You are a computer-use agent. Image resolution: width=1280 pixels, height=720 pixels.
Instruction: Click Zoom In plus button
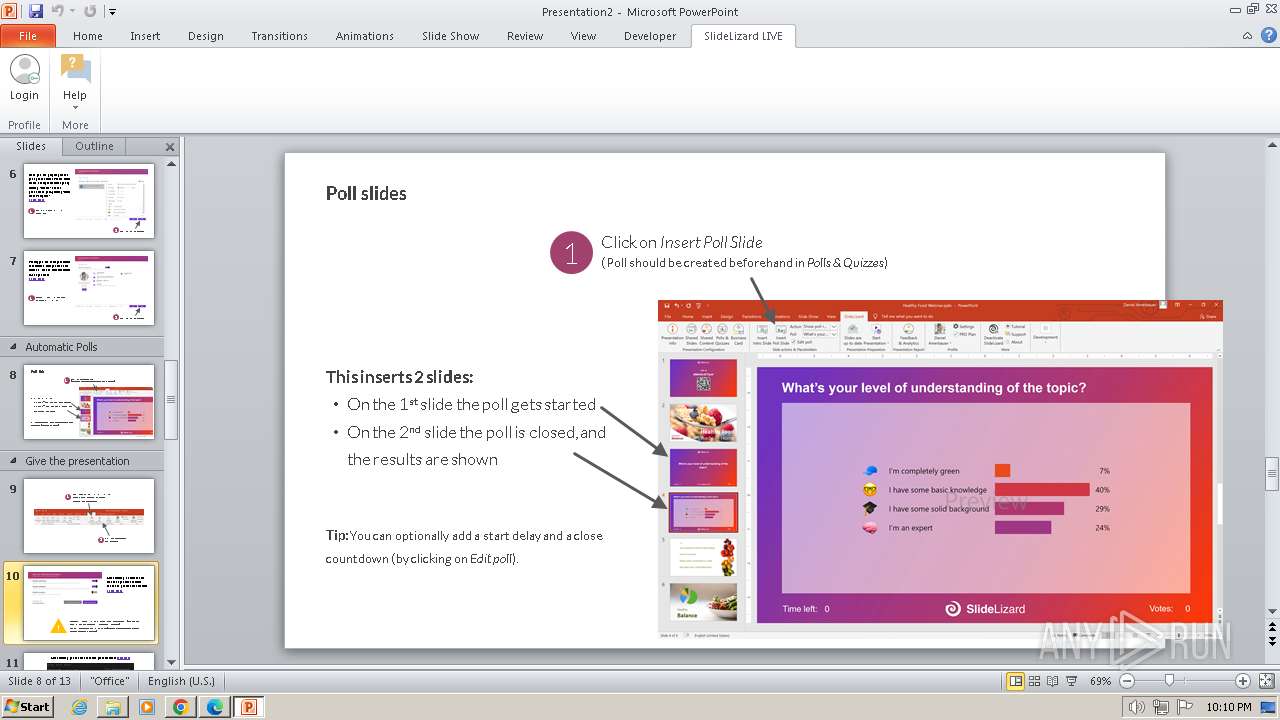tap(1243, 681)
